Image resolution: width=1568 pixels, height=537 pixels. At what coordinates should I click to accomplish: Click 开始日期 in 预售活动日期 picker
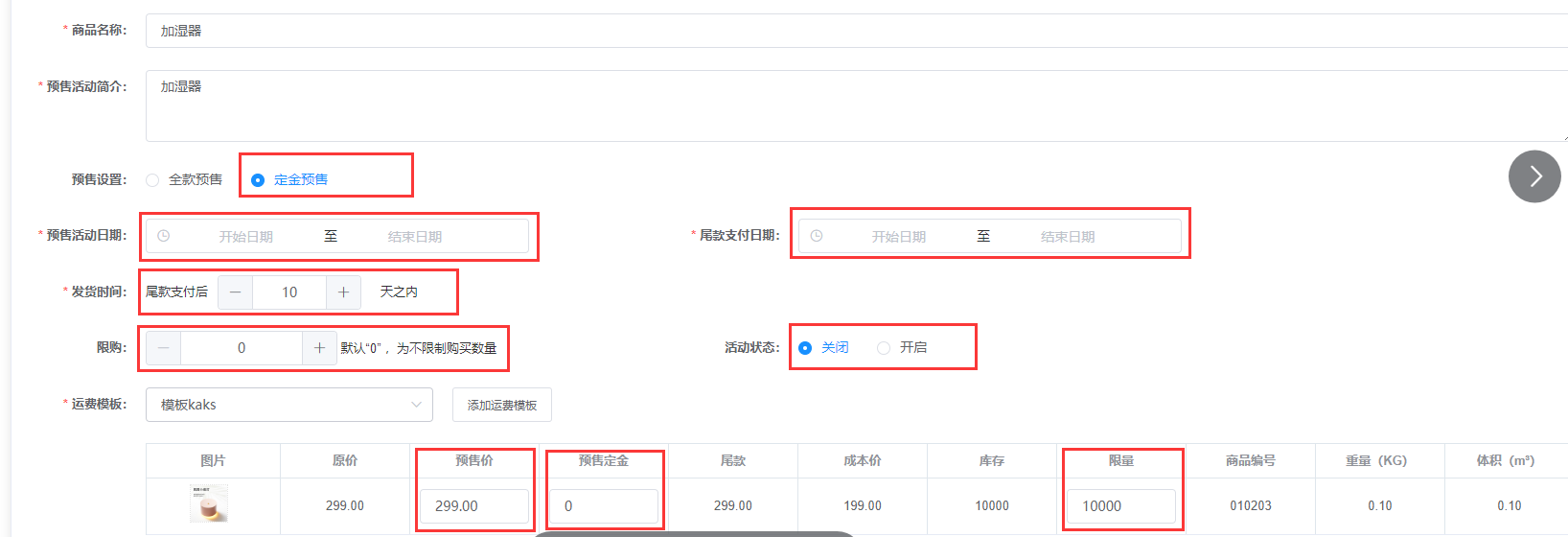point(246,237)
